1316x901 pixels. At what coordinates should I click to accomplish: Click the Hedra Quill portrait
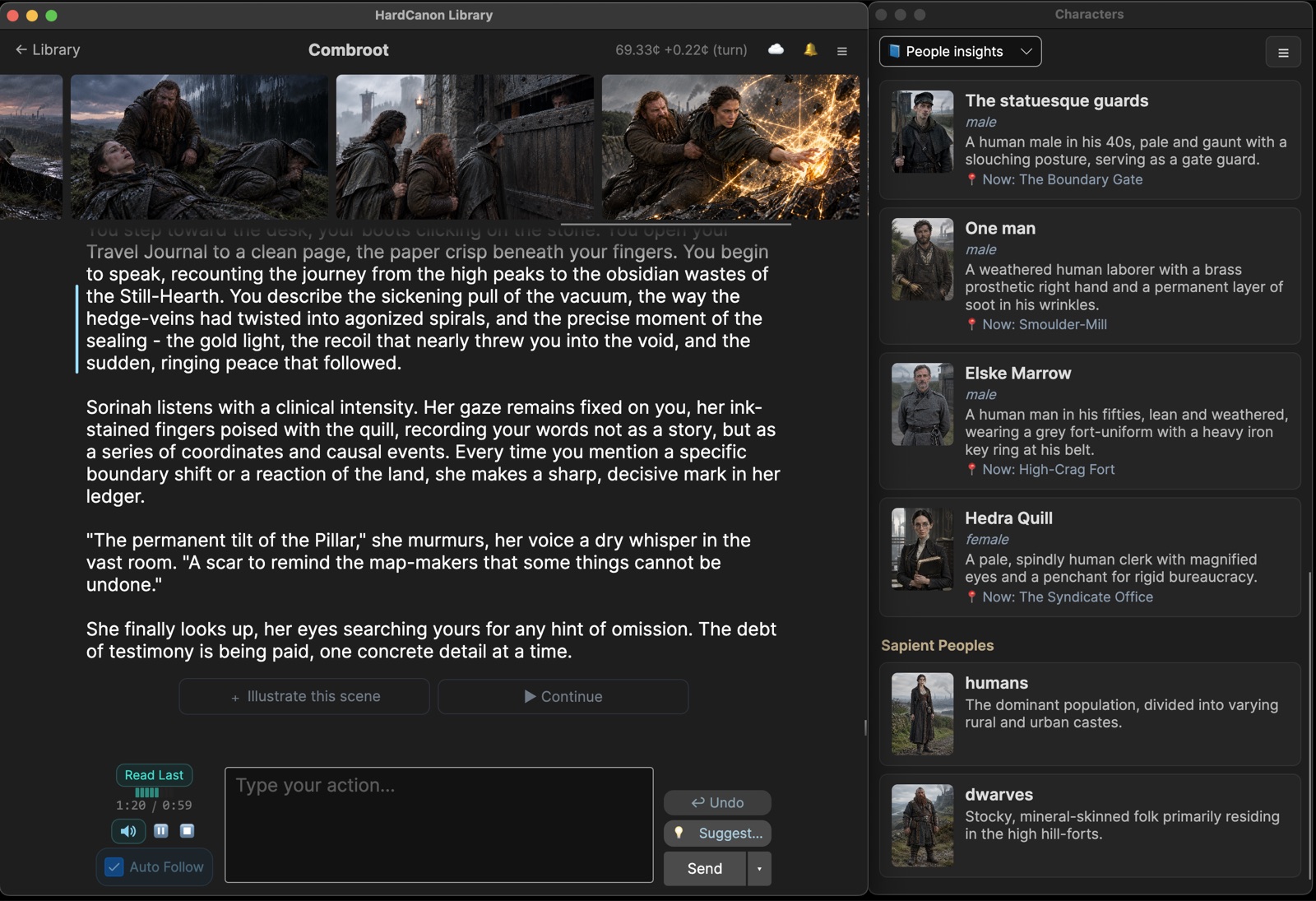[x=923, y=549]
